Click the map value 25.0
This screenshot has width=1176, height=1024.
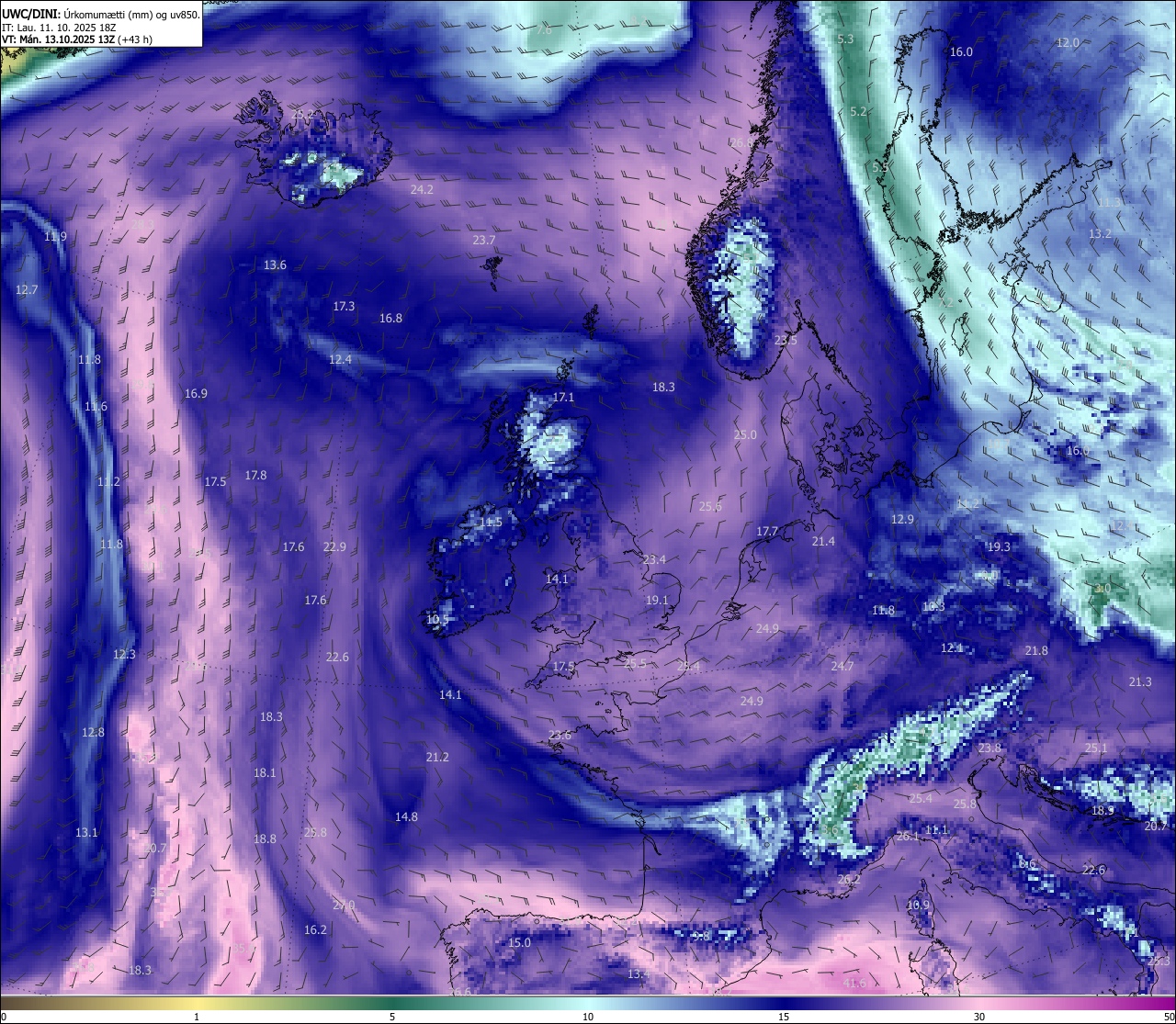click(x=745, y=434)
